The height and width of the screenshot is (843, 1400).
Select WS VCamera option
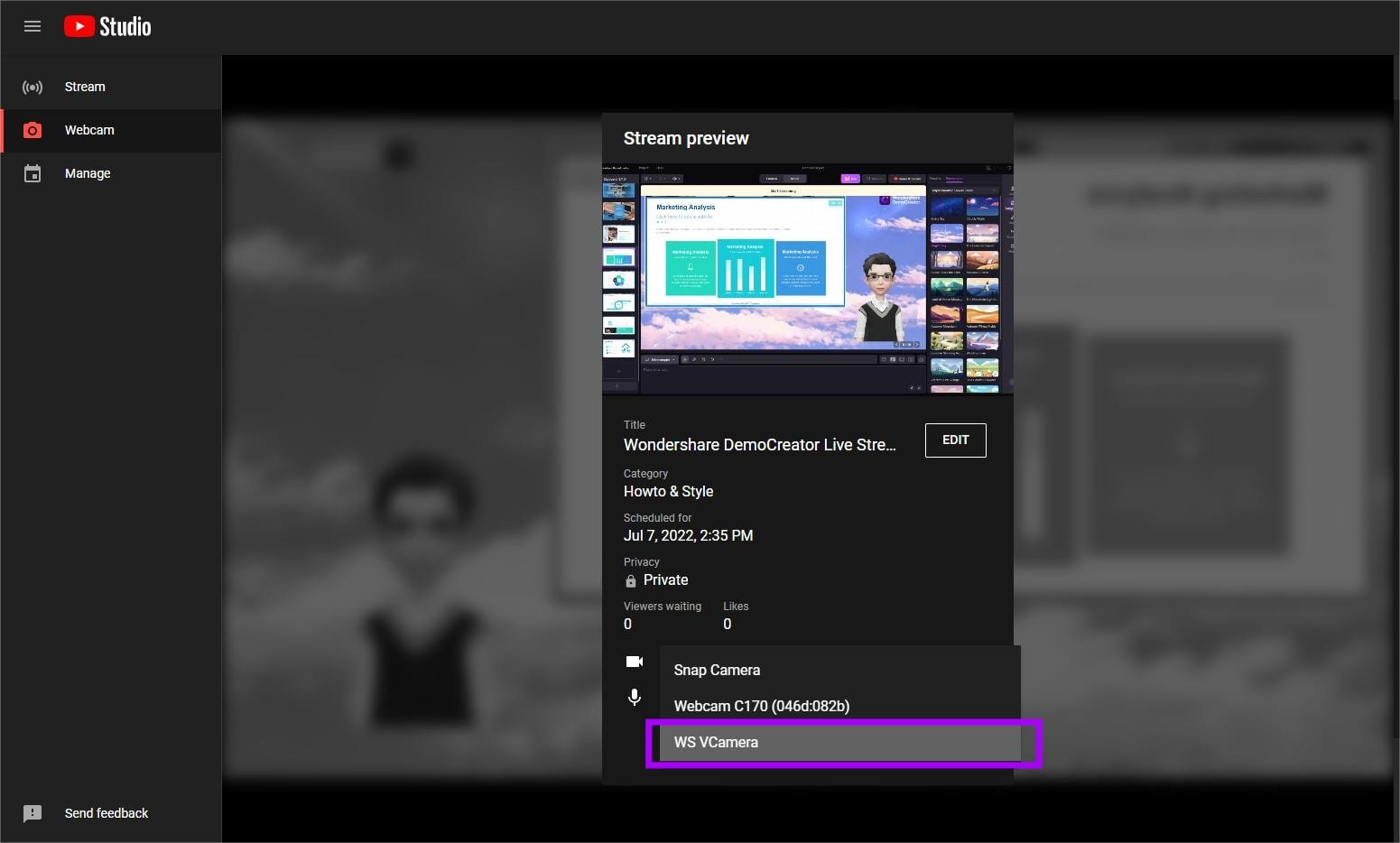(x=840, y=742)
